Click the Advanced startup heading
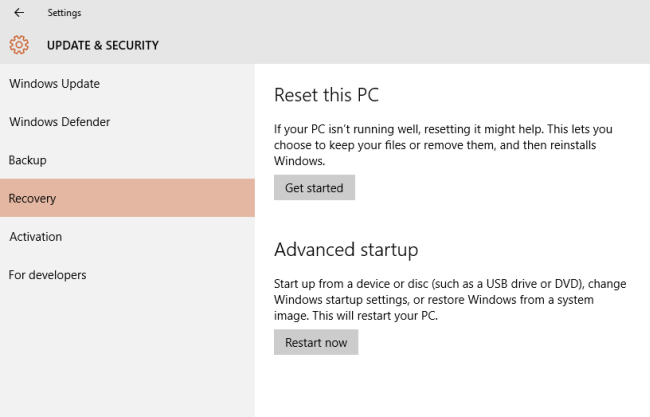The image size is (650, 417). pos(346,249)
